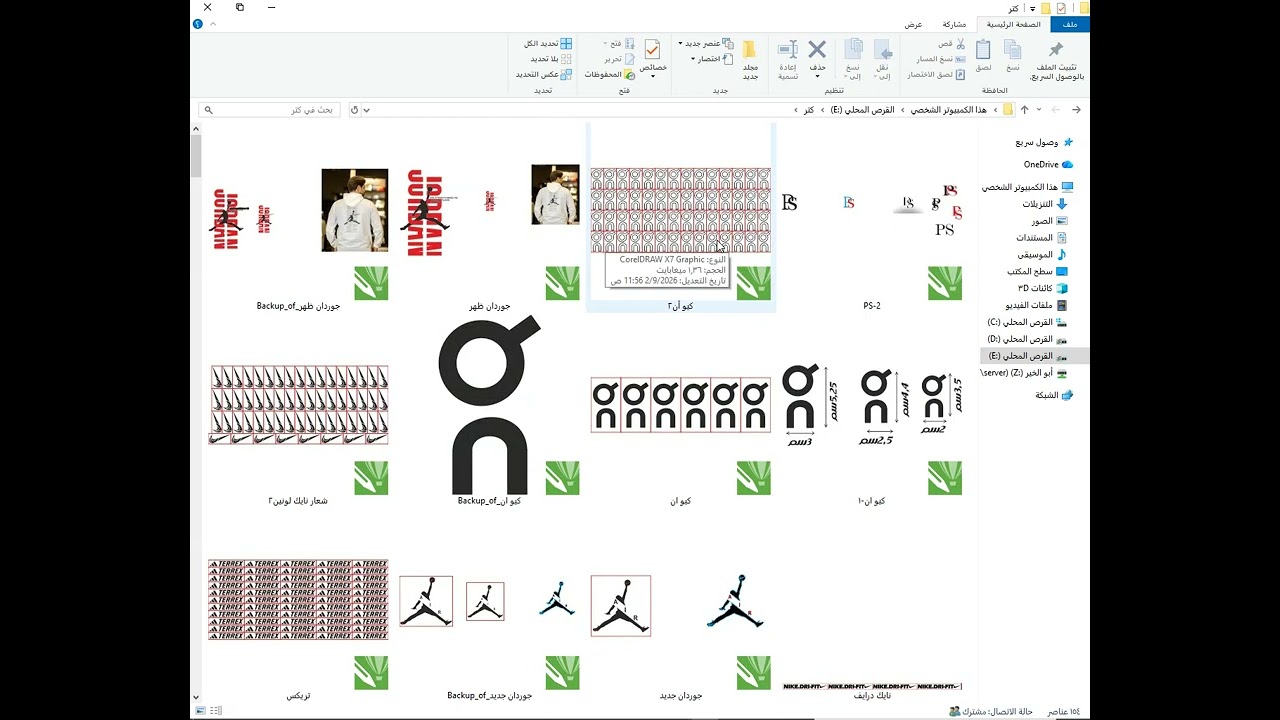Open Desktop (سطح المكتب) in sidebar
This screenshot has width=1280, height=720.
pyautogui.click(x=1038, y=271)
